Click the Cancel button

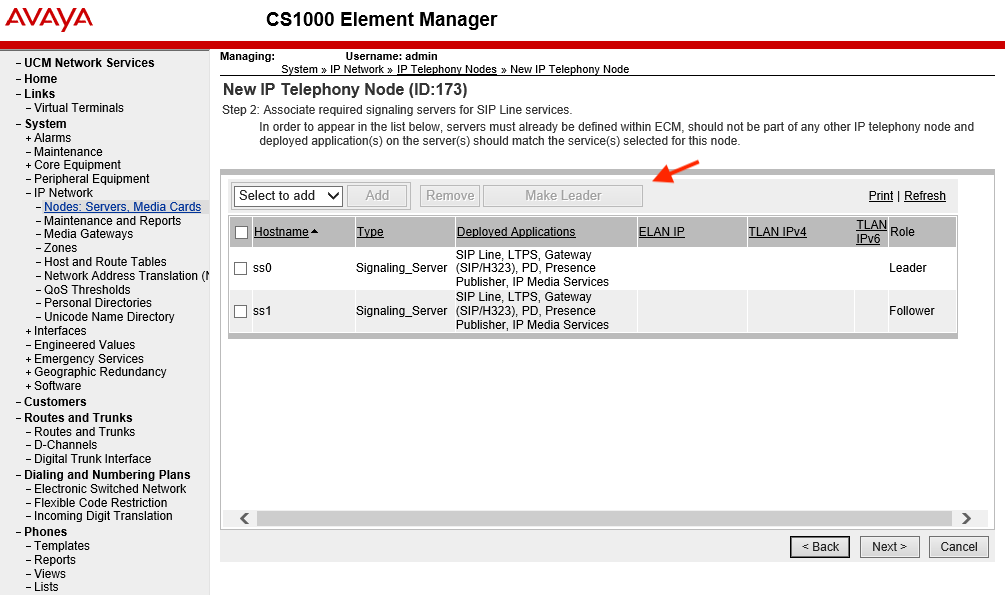958,547
